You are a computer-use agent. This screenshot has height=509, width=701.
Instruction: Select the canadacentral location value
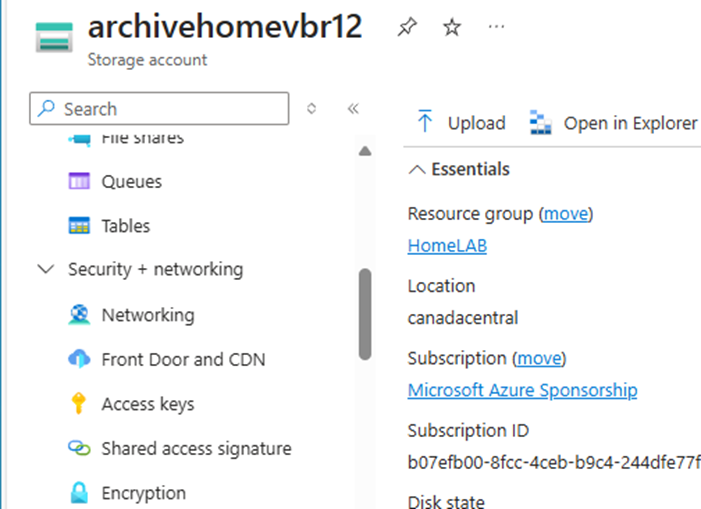(463, 318)
